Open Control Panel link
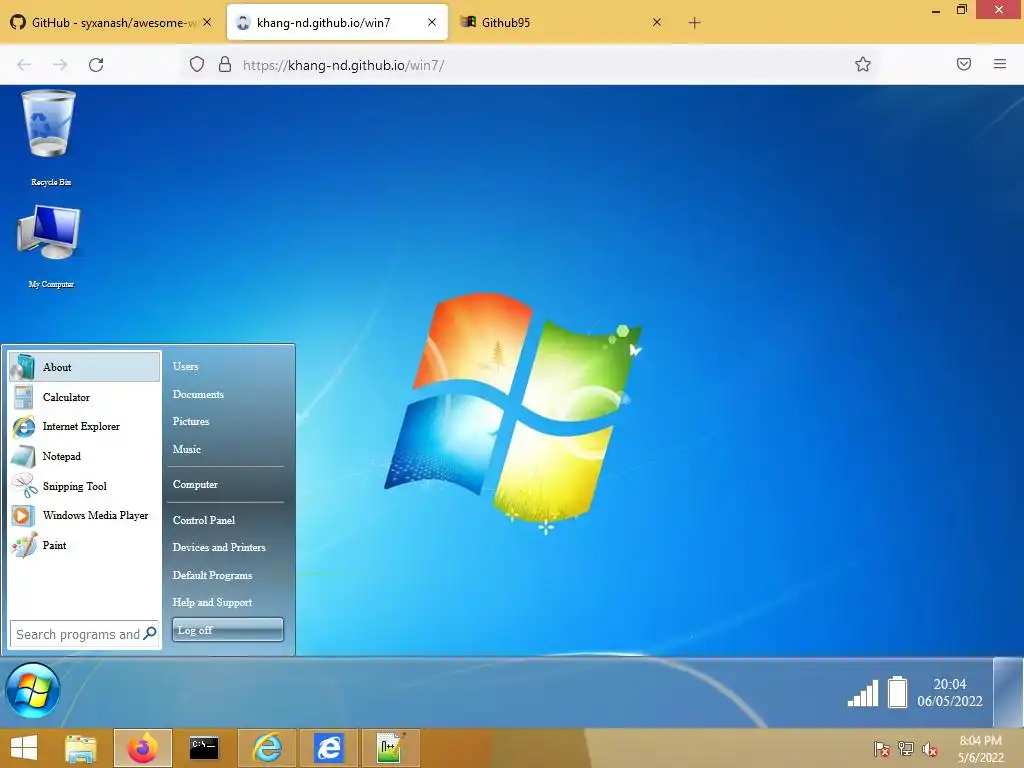This screenshot has height=768, width=1024. (204, 520)
